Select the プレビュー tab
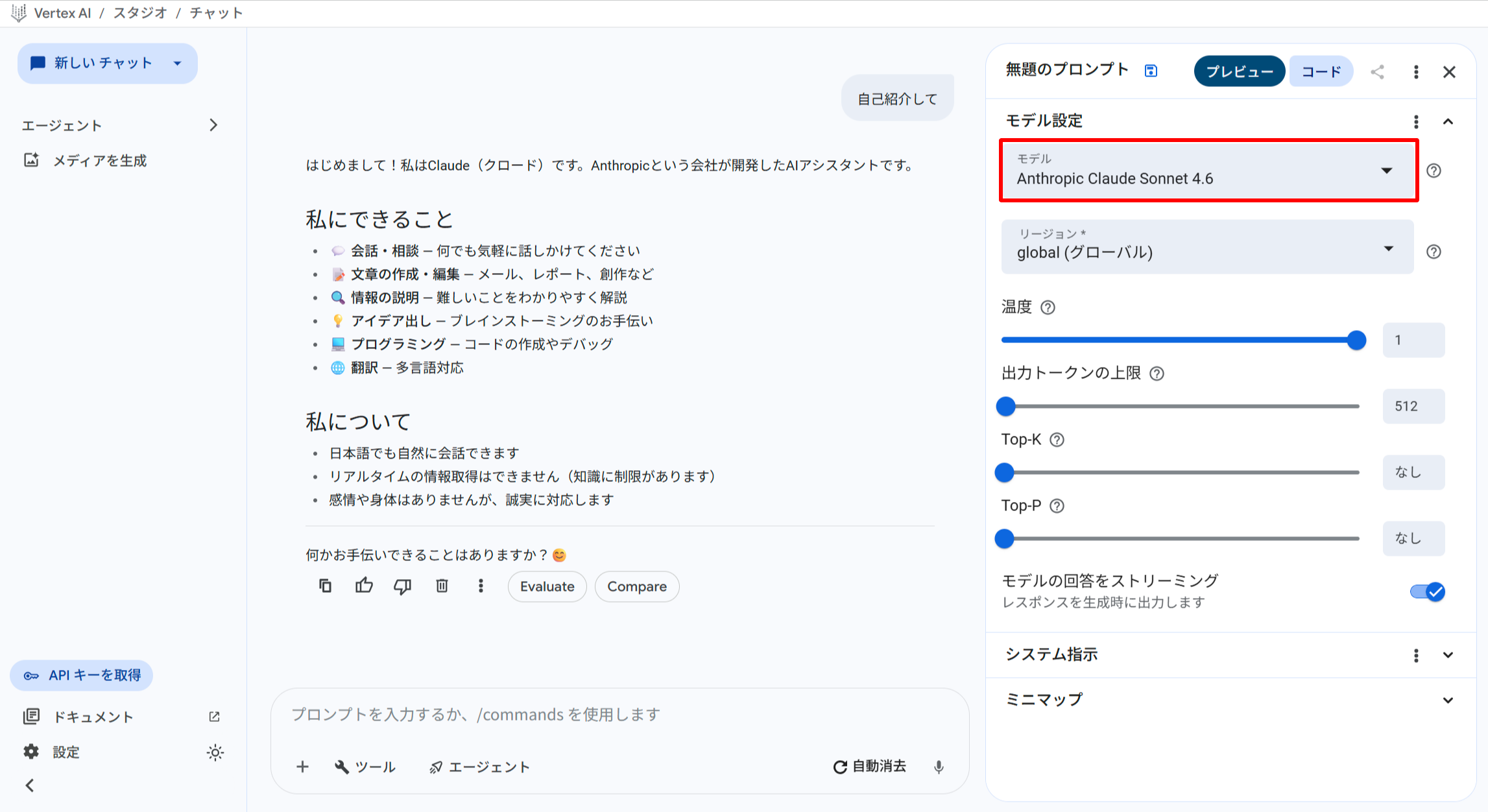This screenshot has height=812, width=1488. click(1239, 71)
